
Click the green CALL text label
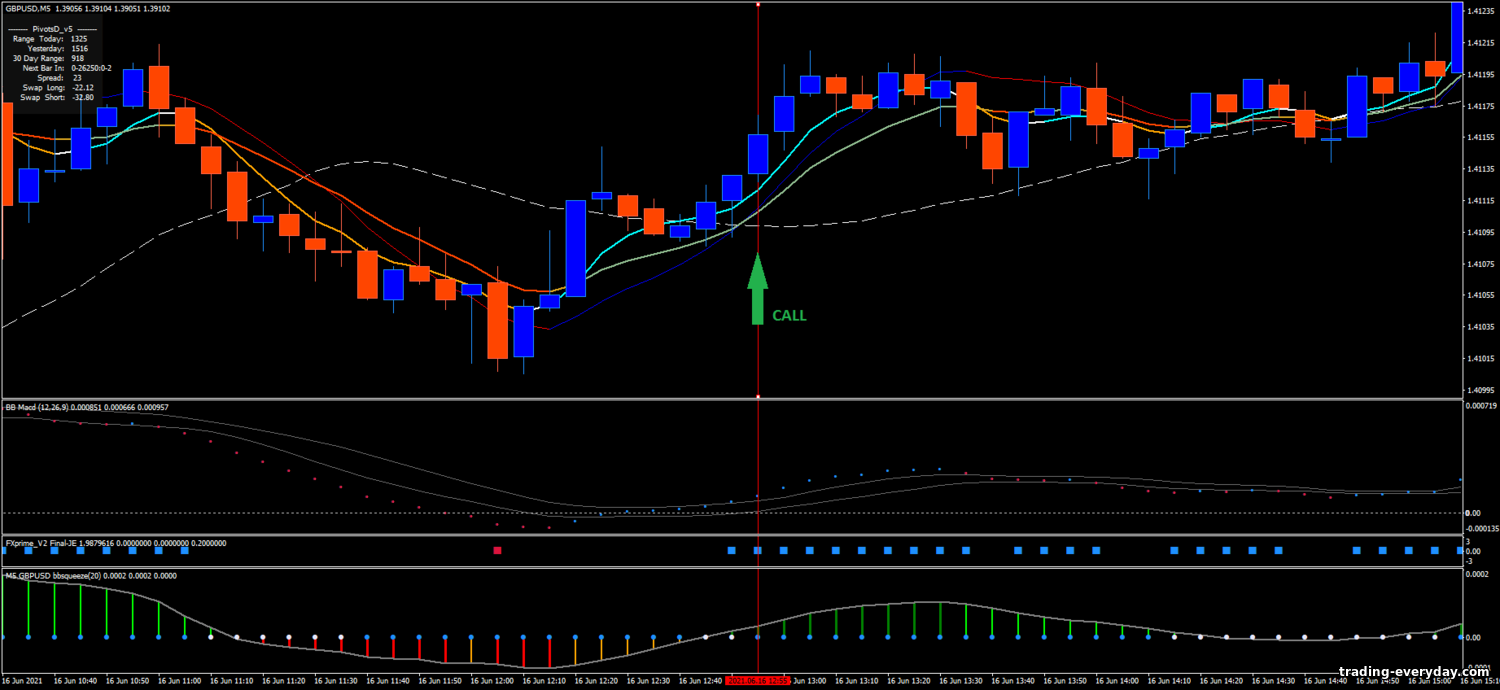coord(788,316)
